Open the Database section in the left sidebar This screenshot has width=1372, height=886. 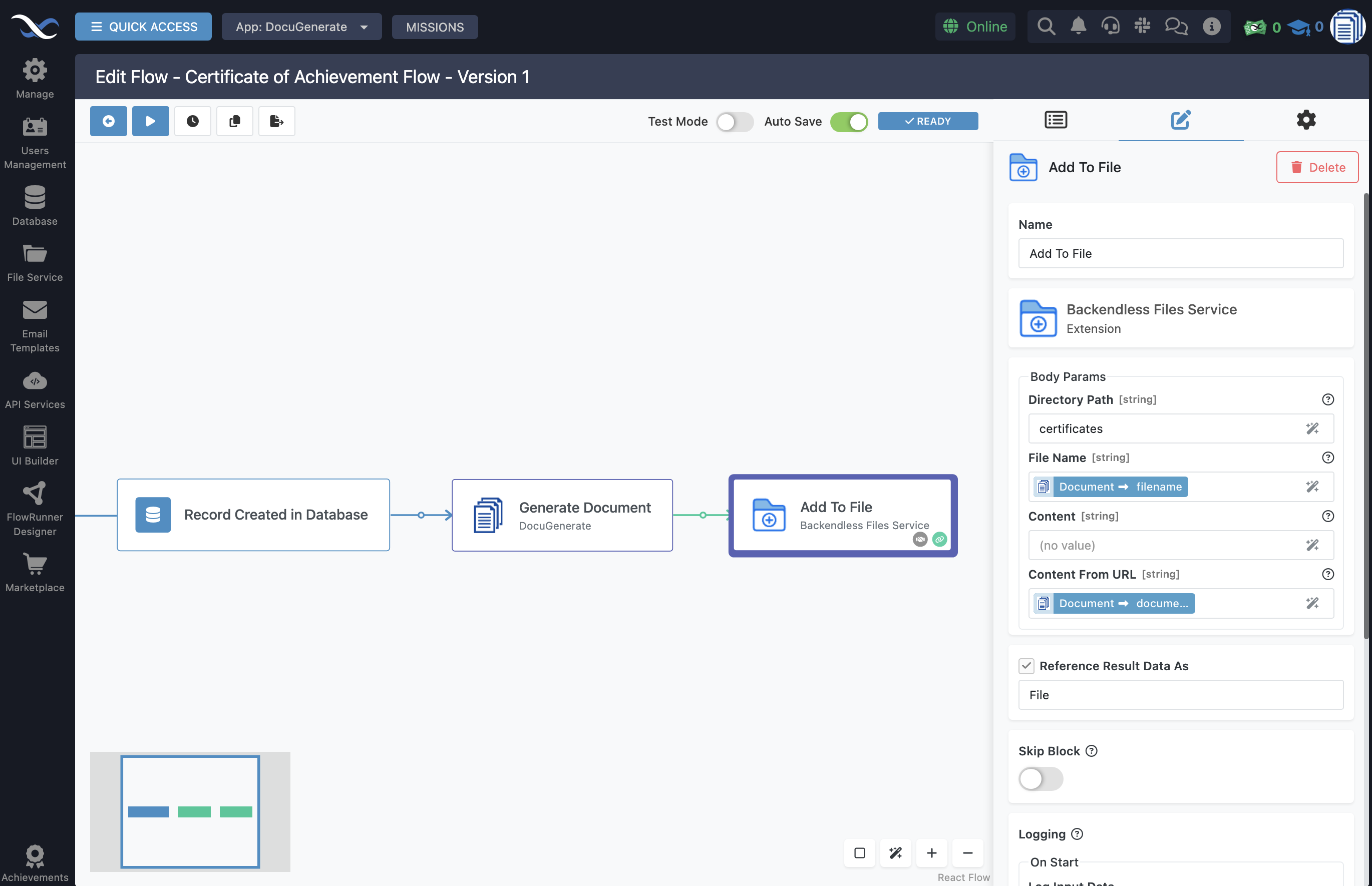tap(35, 205)
